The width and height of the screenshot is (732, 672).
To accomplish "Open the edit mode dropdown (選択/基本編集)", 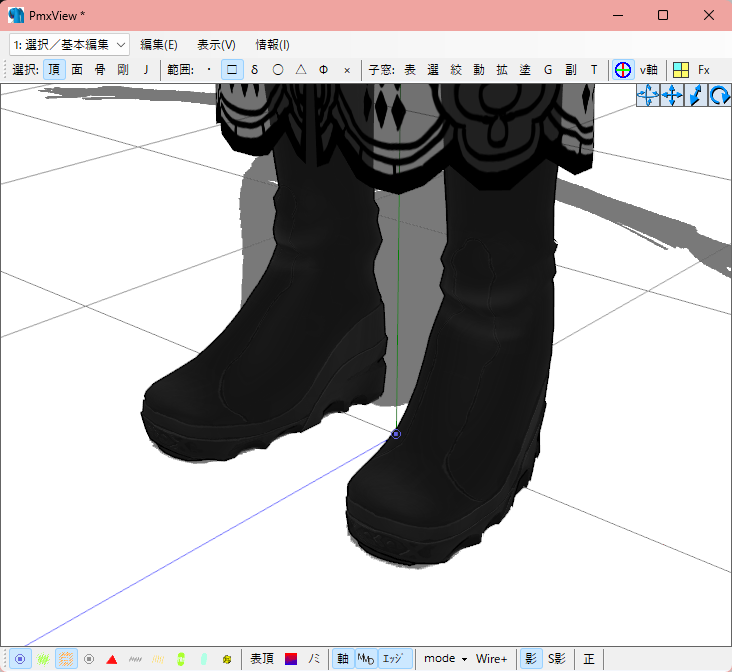I will click(x=69, y=44).
